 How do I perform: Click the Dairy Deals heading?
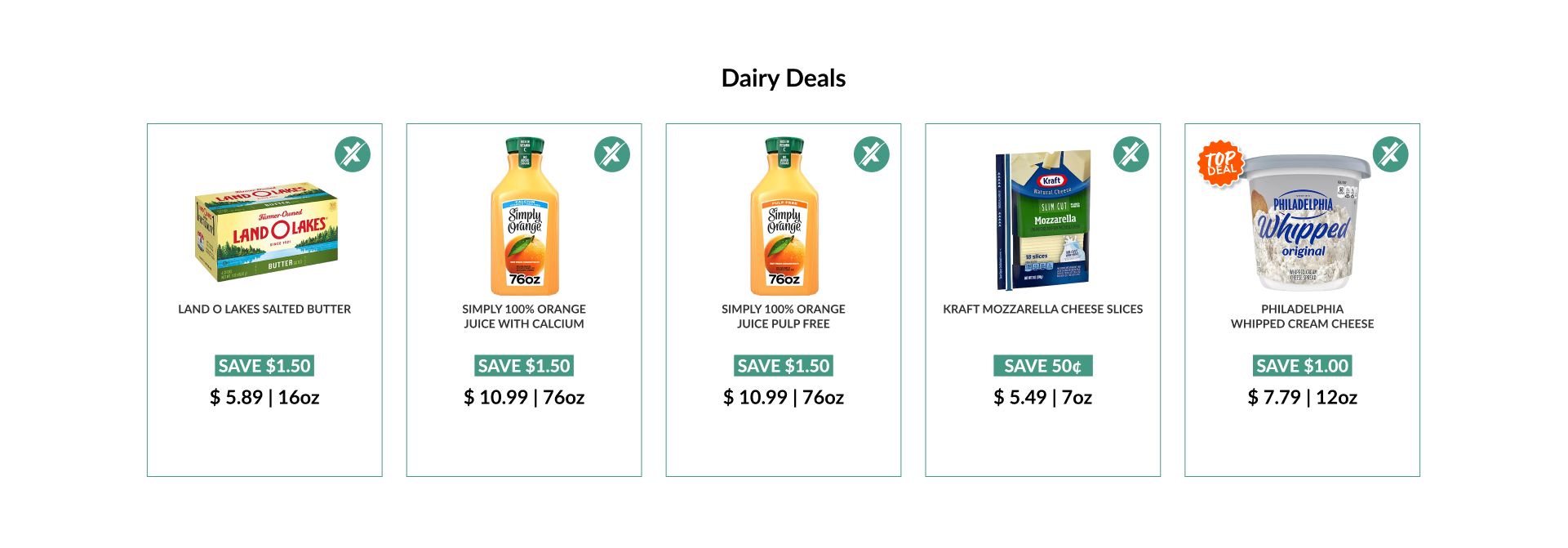(784, 78)
